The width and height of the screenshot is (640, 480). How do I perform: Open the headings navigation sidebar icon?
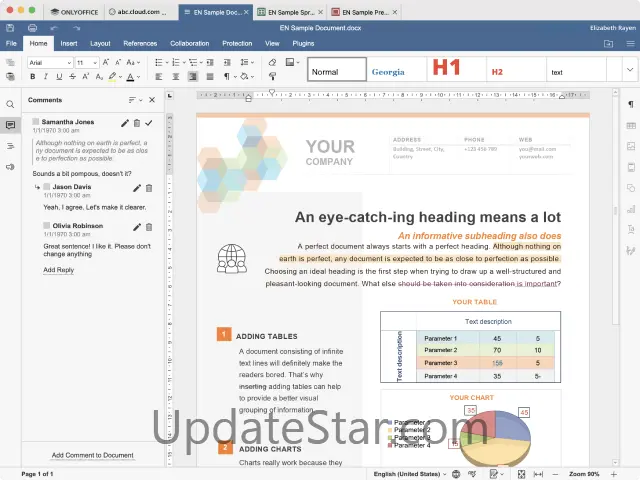[10, 145]
